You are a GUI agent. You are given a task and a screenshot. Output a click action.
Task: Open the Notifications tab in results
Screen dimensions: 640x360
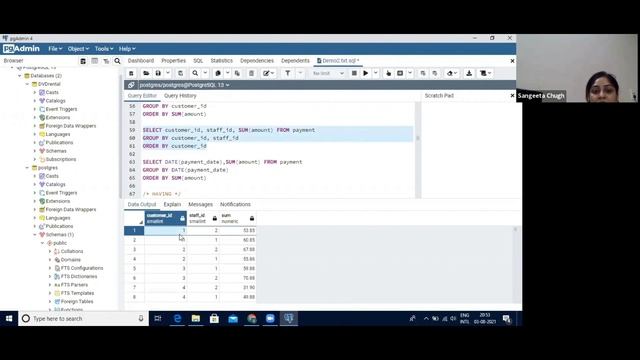pos(236,204)
